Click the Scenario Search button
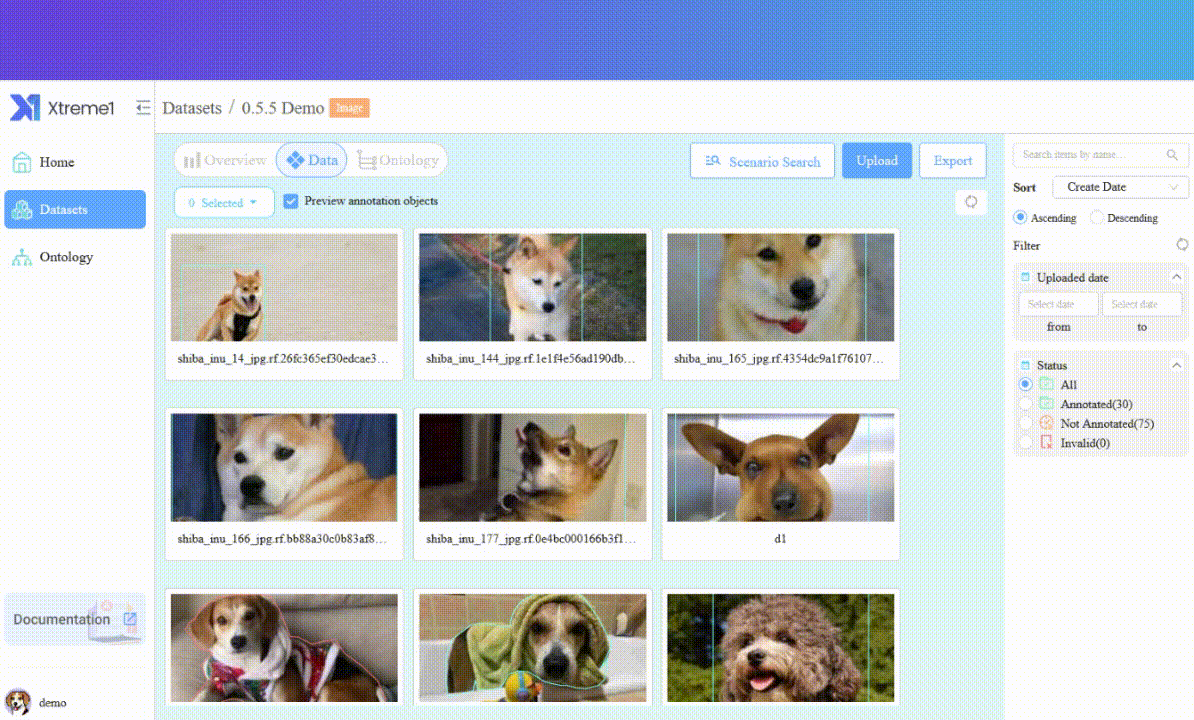The height and width of the screenshot is (720, 1194). coord(762,161)
